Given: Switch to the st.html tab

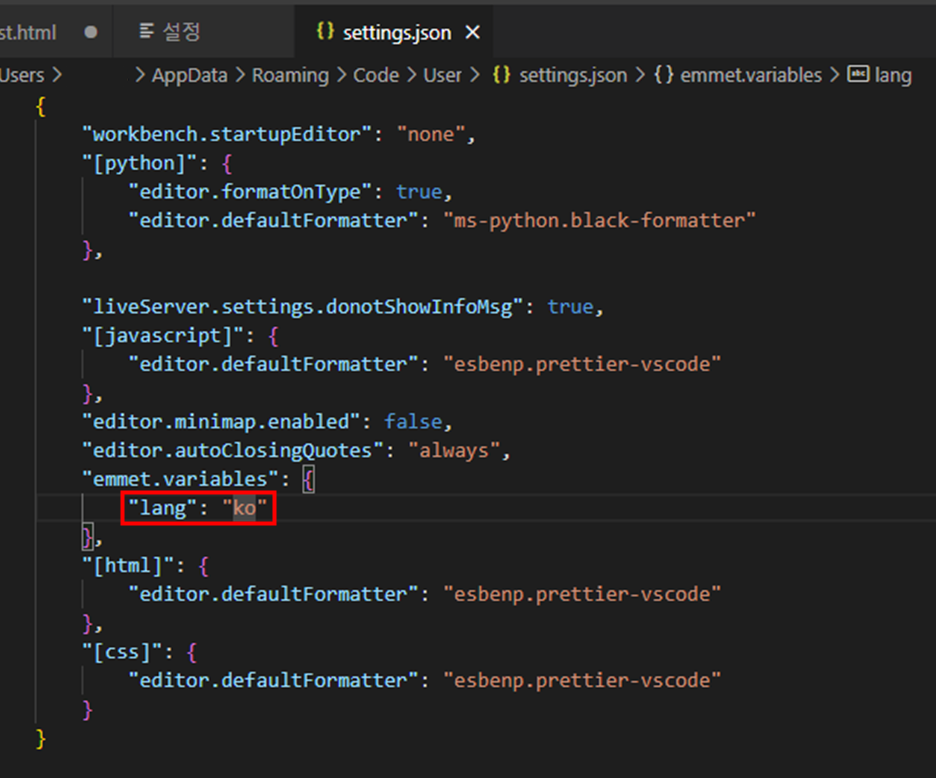Looking at the screenshot, I should click(30, 31).
